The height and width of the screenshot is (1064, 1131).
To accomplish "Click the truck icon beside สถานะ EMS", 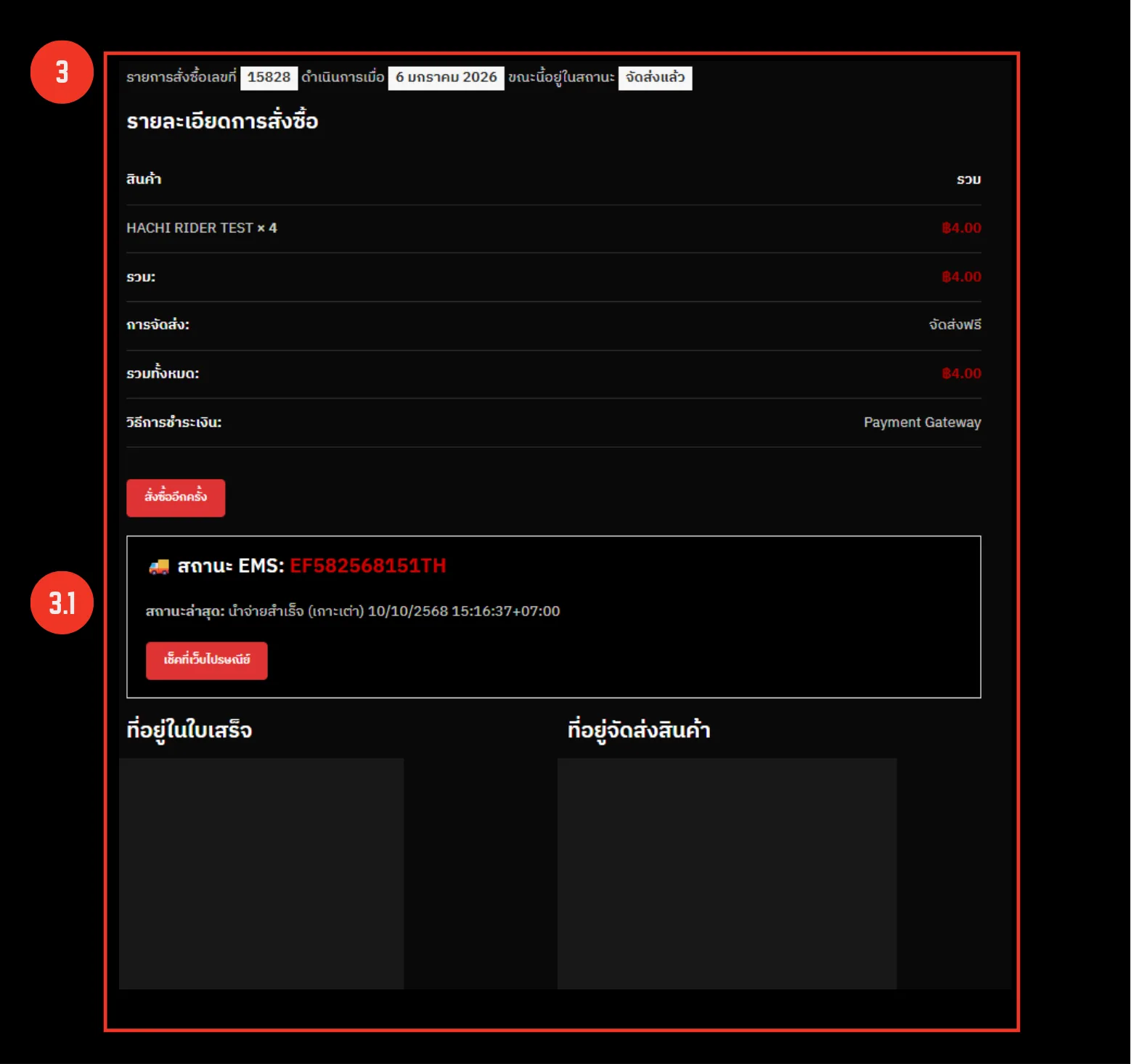I will (x=159, y=567).
